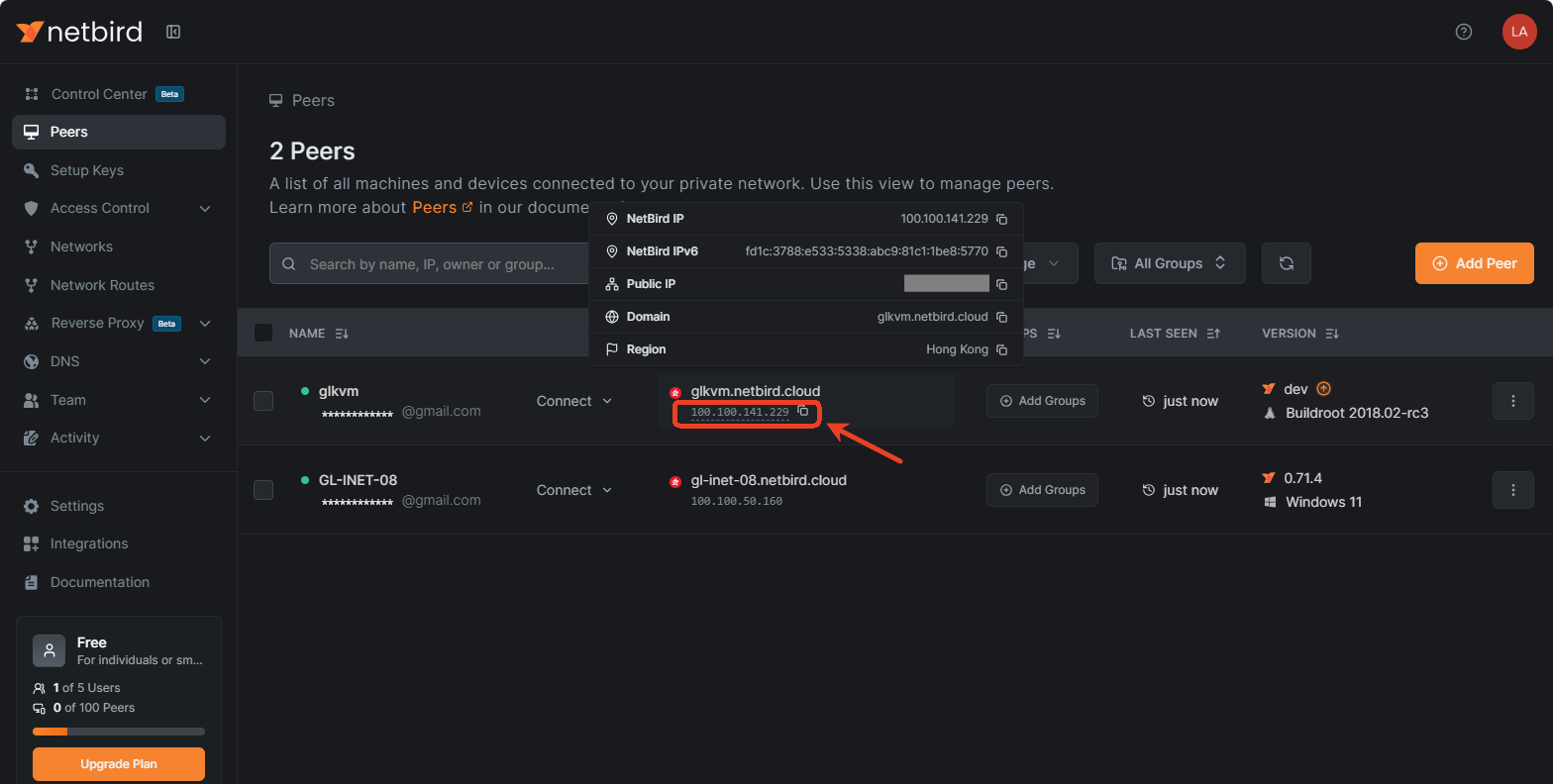Screen dimensions: 1553x784
Task: Add groups to the GL-INET-08 peer
Action: click(x=1042, y=490)
